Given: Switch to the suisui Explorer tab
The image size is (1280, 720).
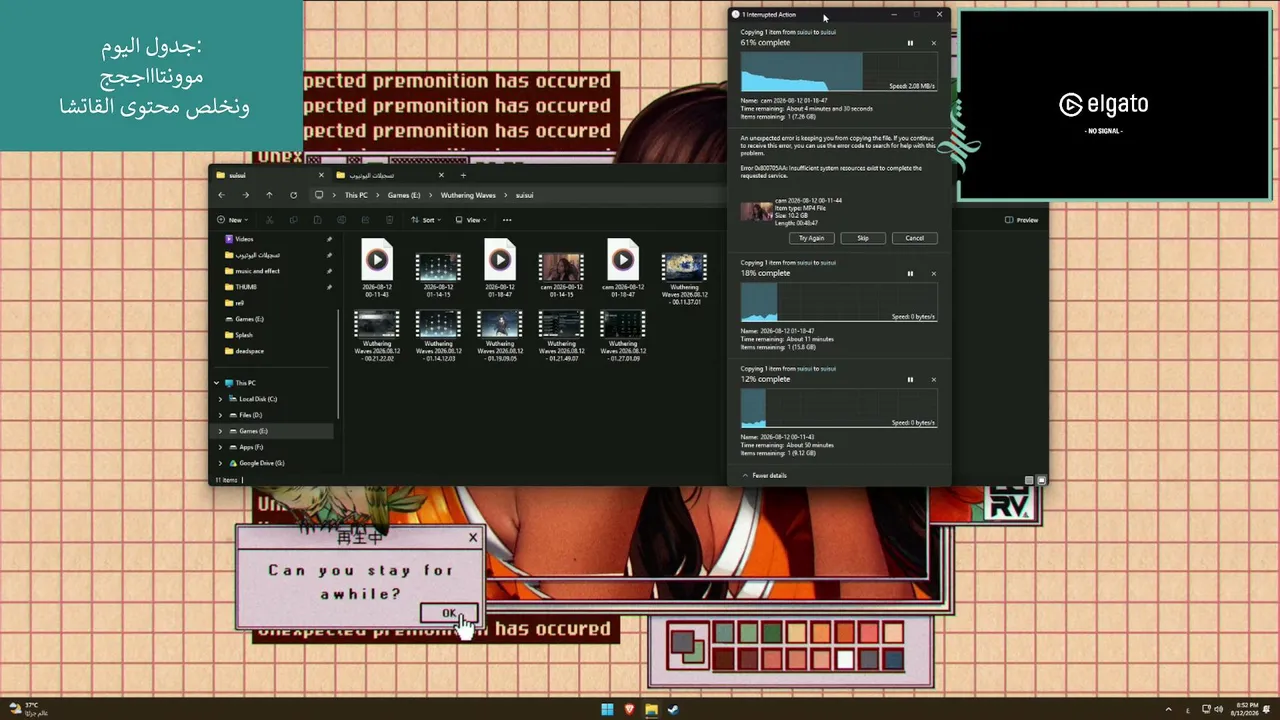Looking at the screenshot, I should point(270,175).
